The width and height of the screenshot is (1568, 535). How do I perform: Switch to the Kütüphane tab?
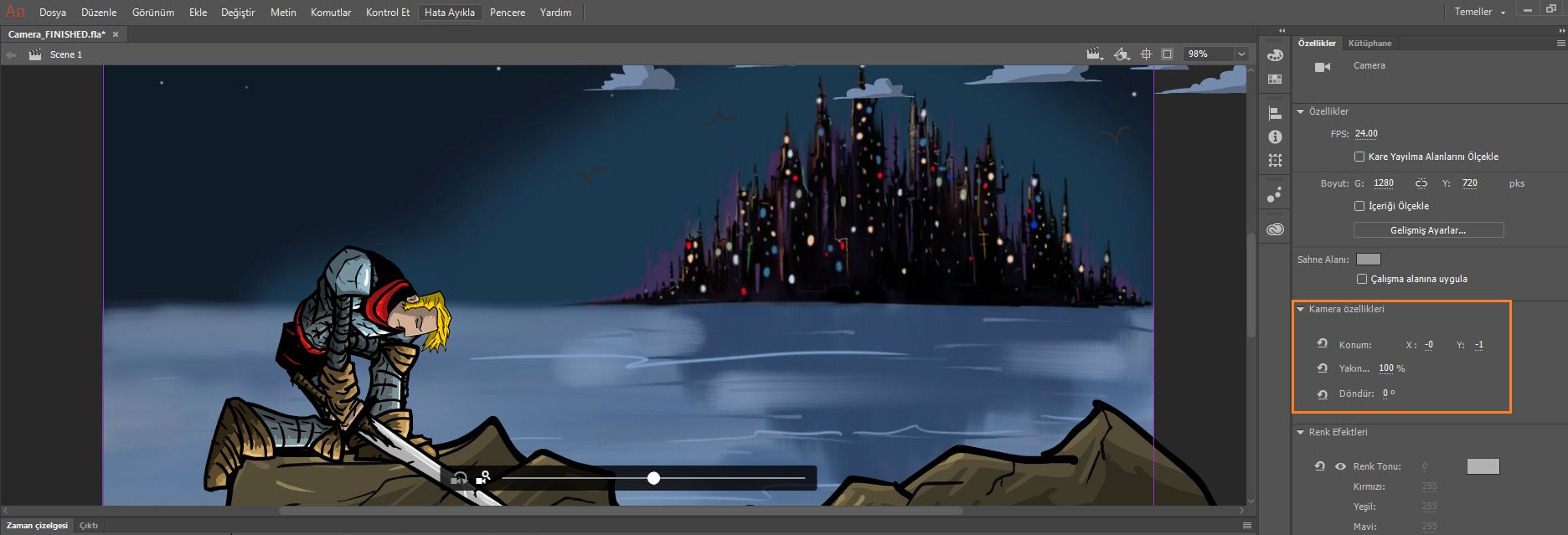1369,43
